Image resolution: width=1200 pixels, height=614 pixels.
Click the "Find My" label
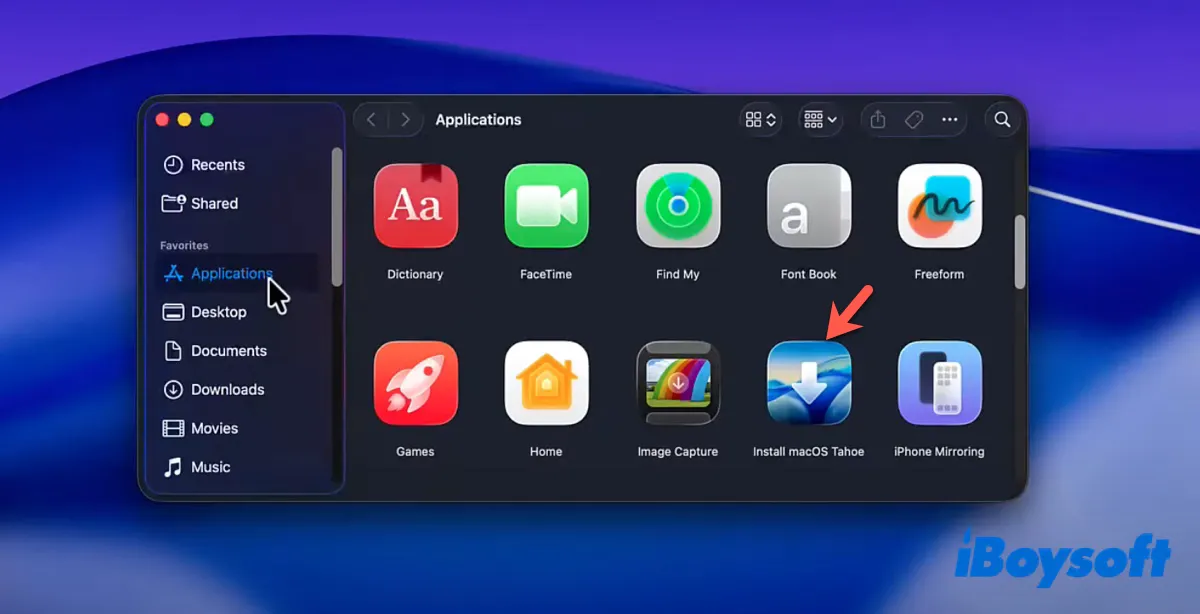pos(678,274)
